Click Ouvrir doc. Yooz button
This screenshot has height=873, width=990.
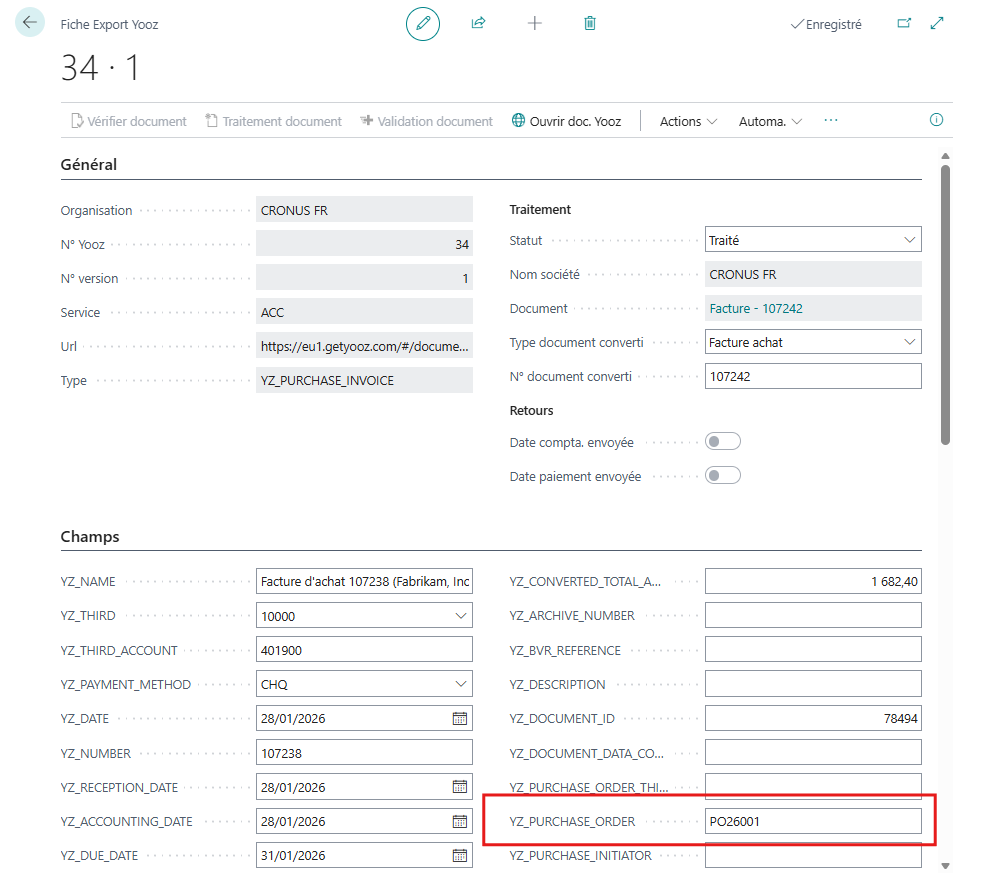tap(566, 121)
